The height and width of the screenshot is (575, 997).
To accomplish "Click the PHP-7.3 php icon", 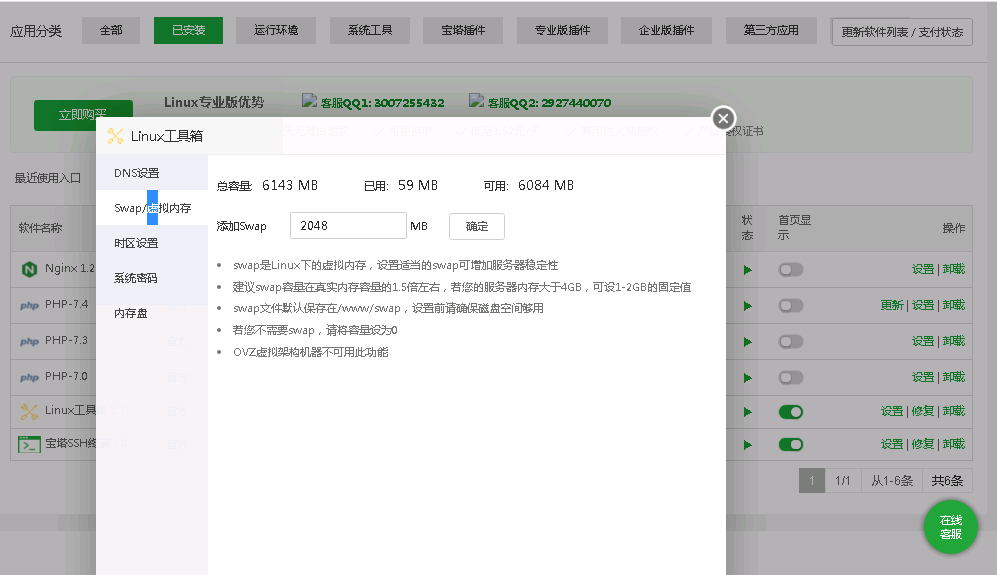I will pyautogui.click(x=29, y=342).
